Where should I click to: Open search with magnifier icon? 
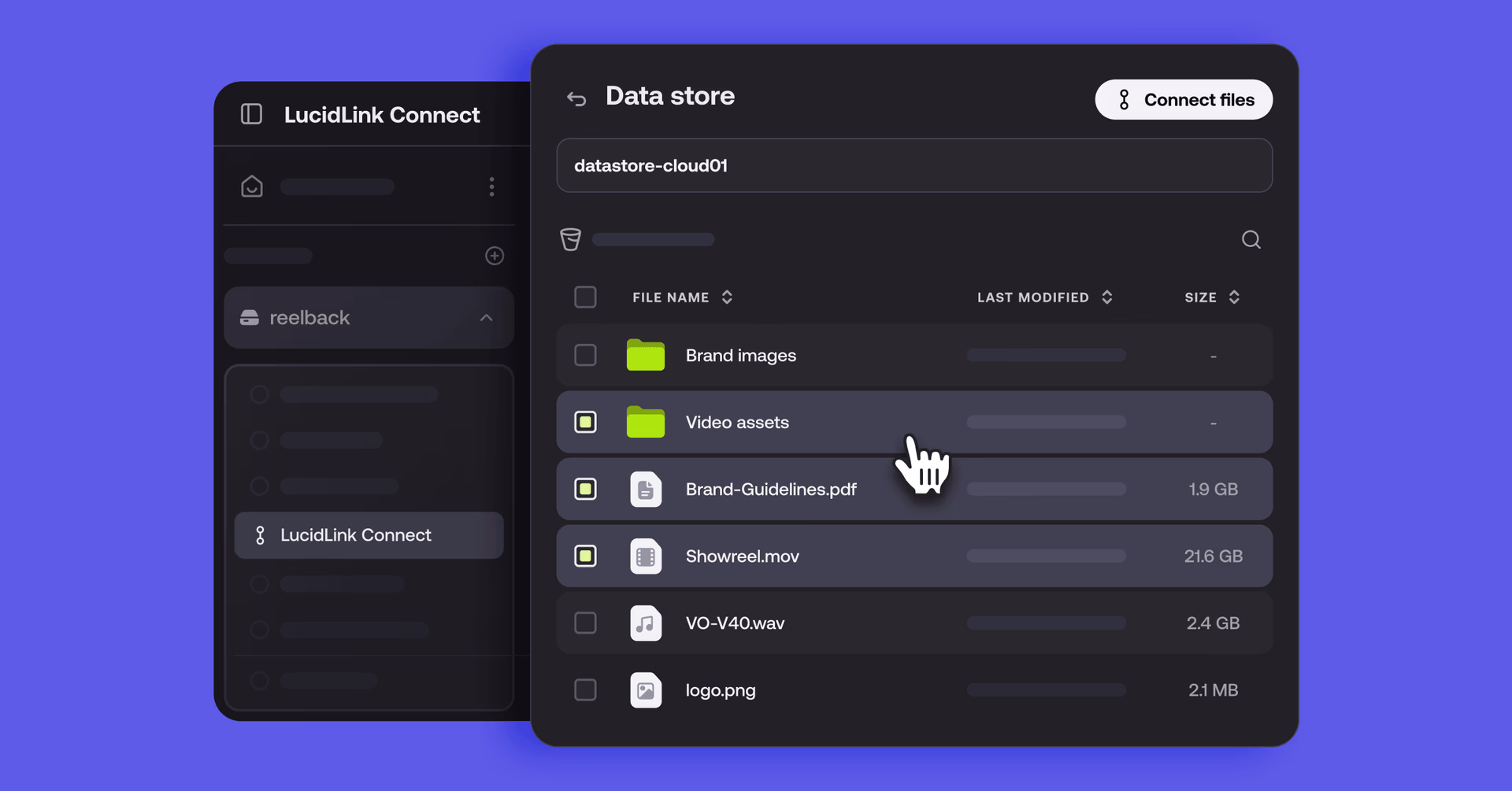1251,239
